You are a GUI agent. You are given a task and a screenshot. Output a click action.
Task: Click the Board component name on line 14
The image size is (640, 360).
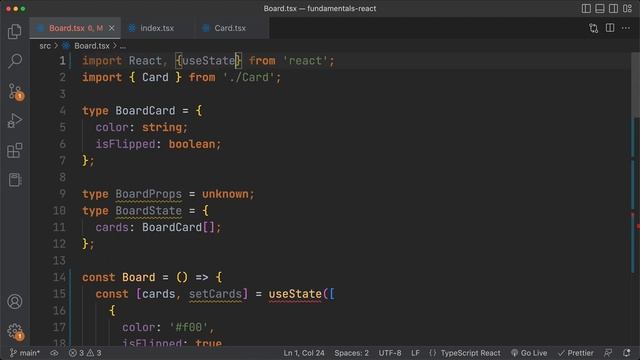point(138,278)
